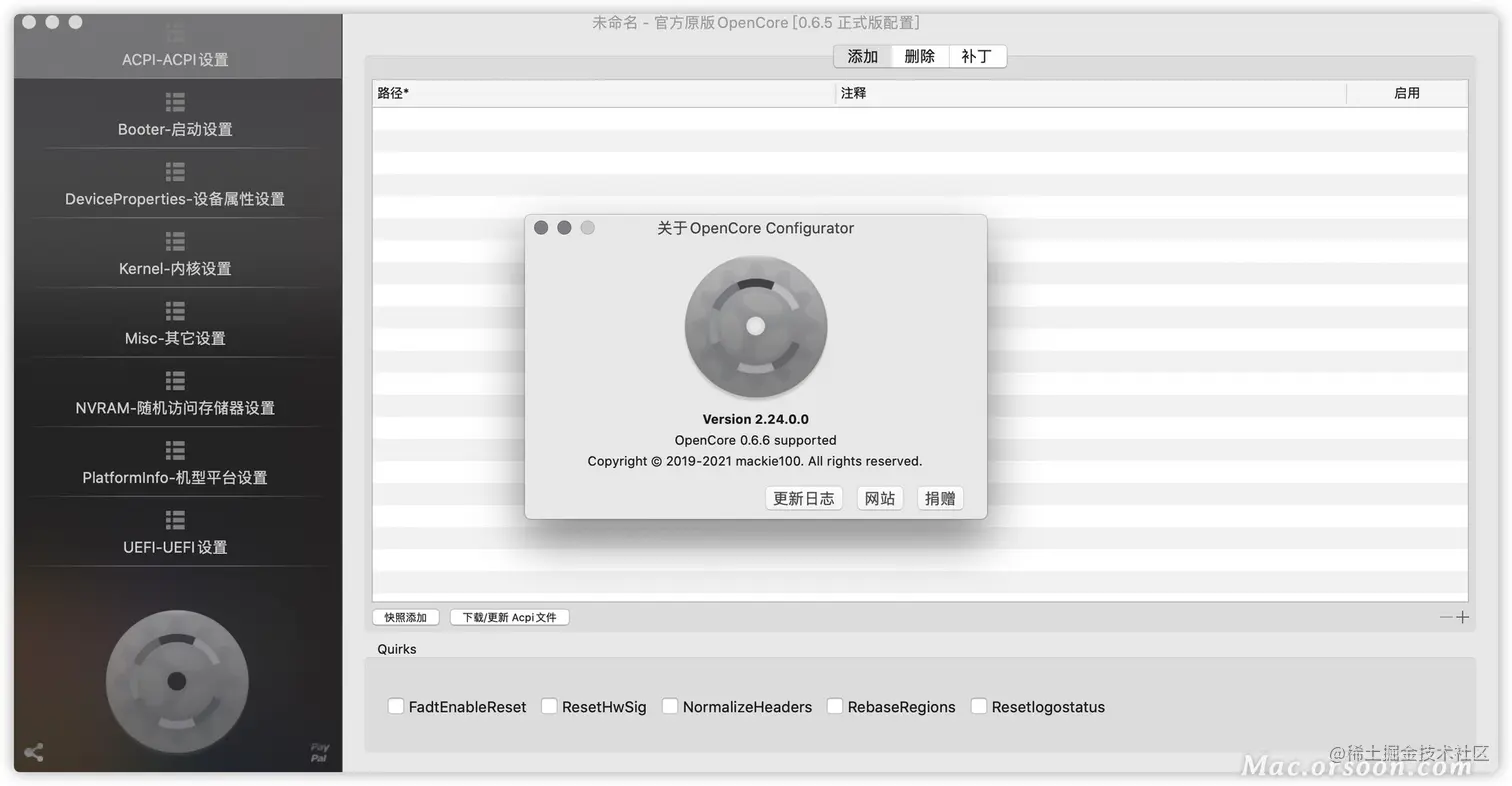Click the PayPal donate icon in the sidebar
Screen dimensions: 1512x786
tap(319, 752)
